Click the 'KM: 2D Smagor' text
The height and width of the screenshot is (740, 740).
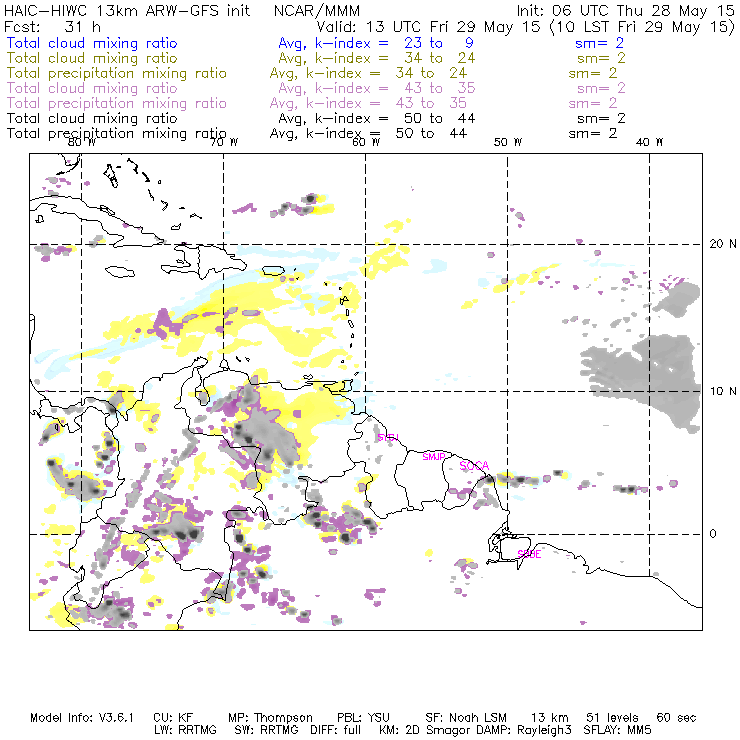426,731
